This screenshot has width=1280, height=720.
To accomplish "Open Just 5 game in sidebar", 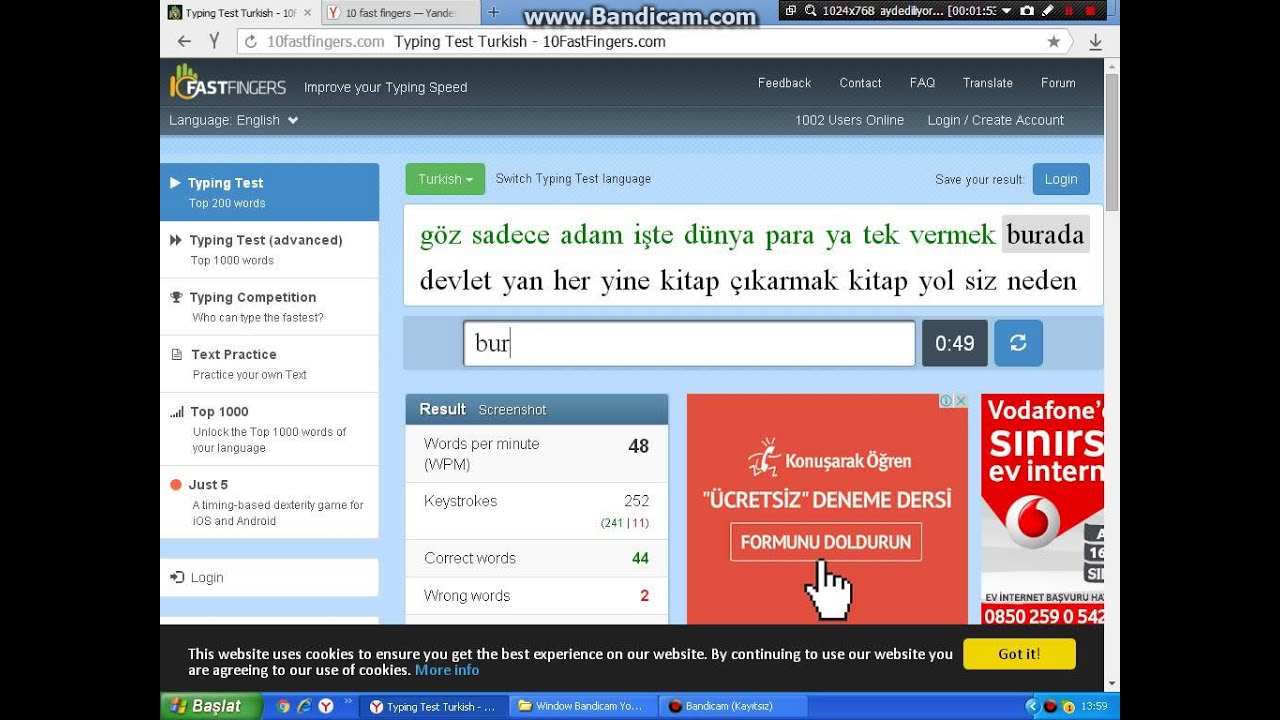I will tap(269, 502).
